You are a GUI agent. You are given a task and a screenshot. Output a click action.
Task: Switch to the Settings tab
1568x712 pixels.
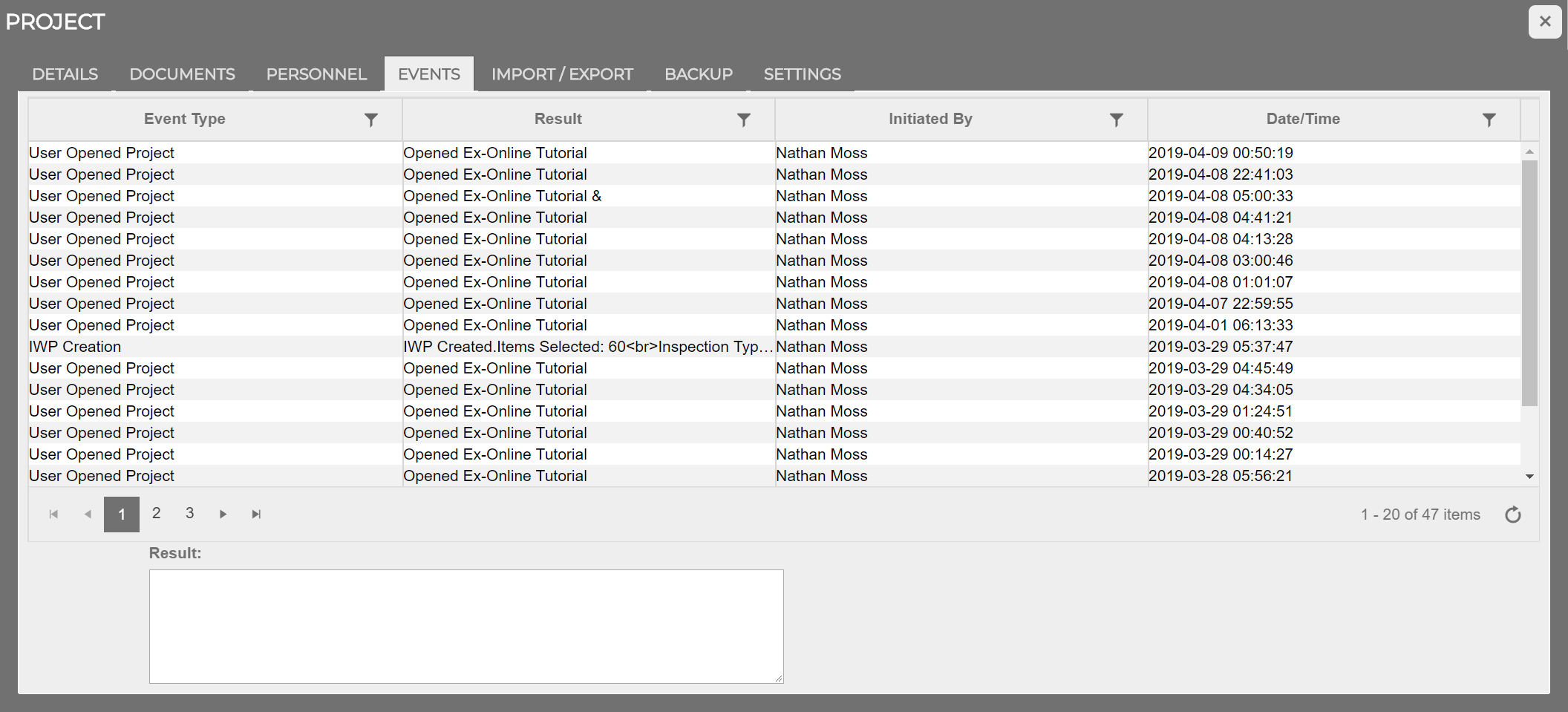pyautogui.click(x=802, y=74)
